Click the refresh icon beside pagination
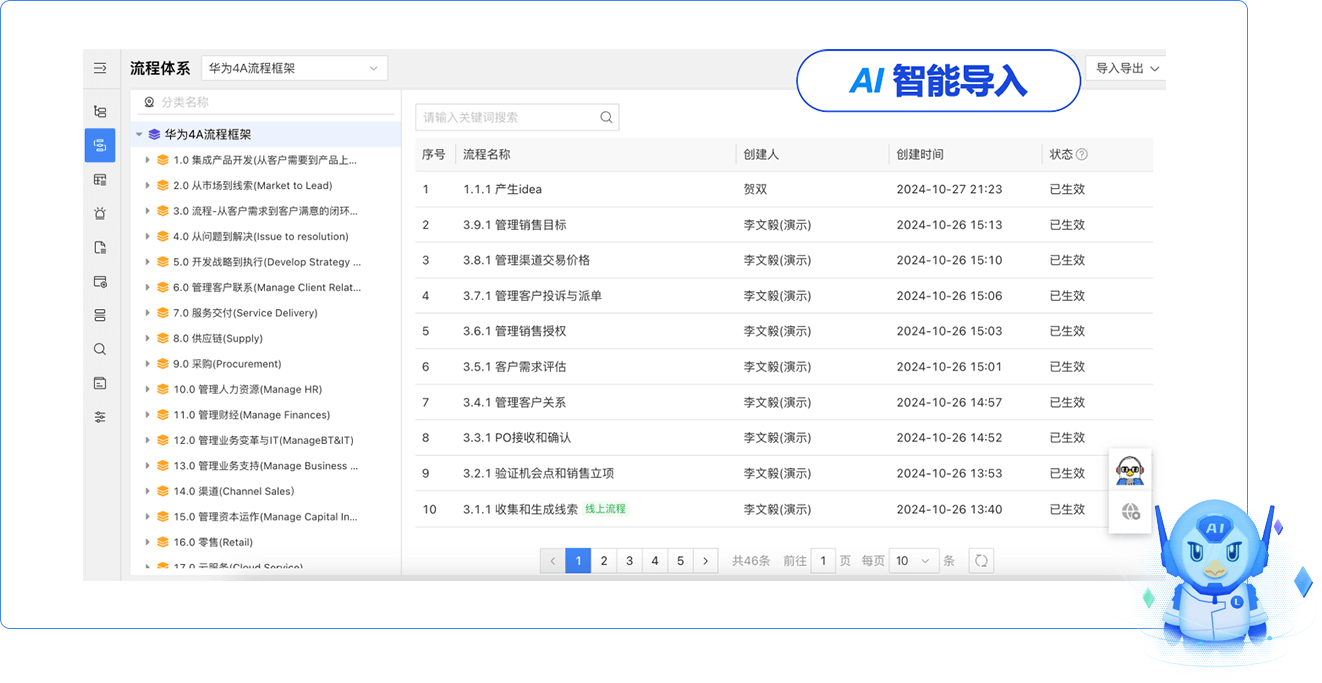The width and height of the screenshot is (1322, 683). coord(981,561)
